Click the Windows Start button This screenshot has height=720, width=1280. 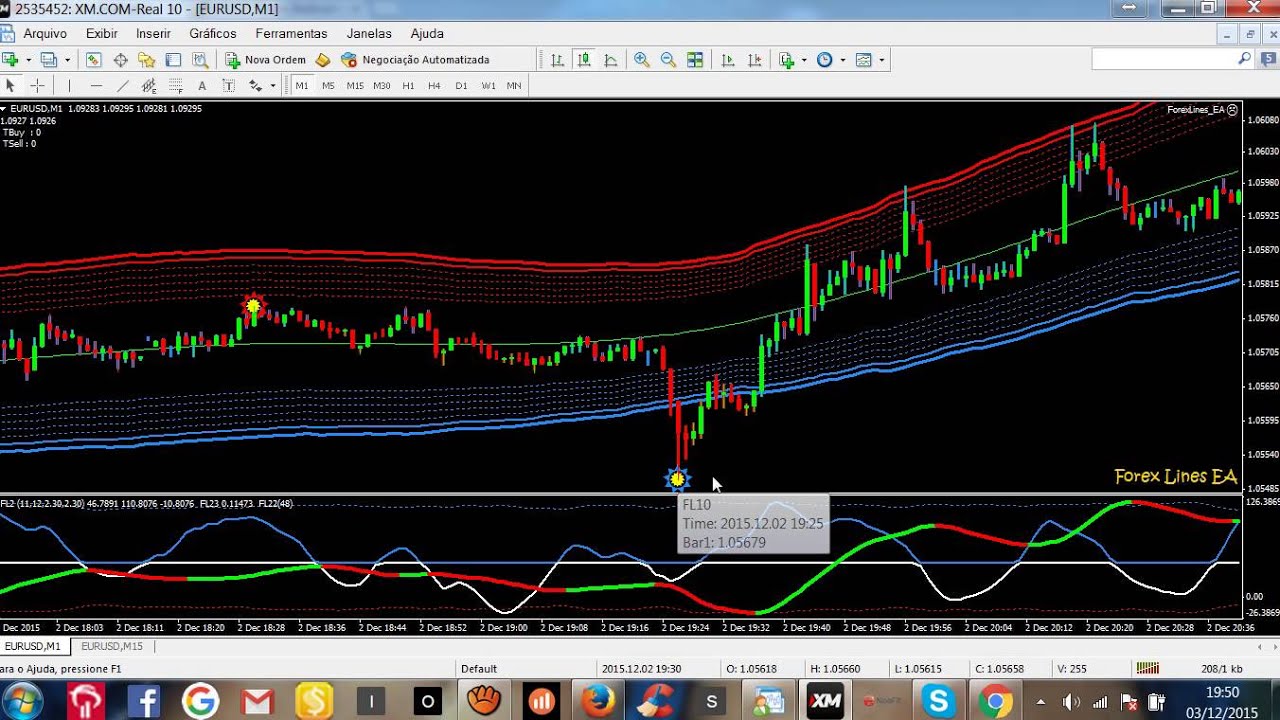(22, 701)
